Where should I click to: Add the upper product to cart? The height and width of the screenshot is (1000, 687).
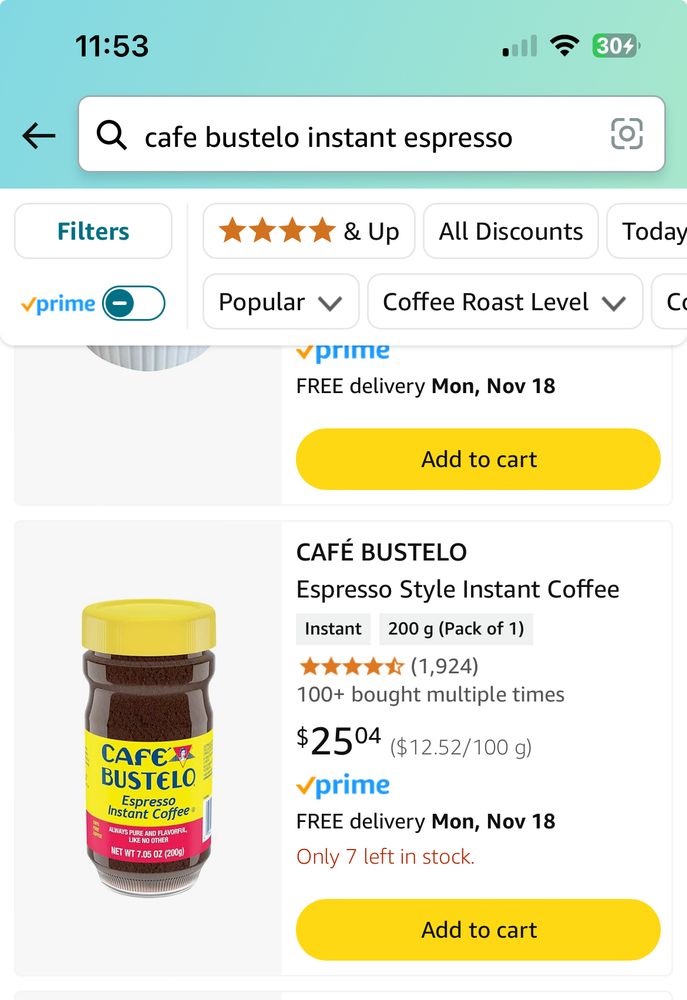[478, 459]
